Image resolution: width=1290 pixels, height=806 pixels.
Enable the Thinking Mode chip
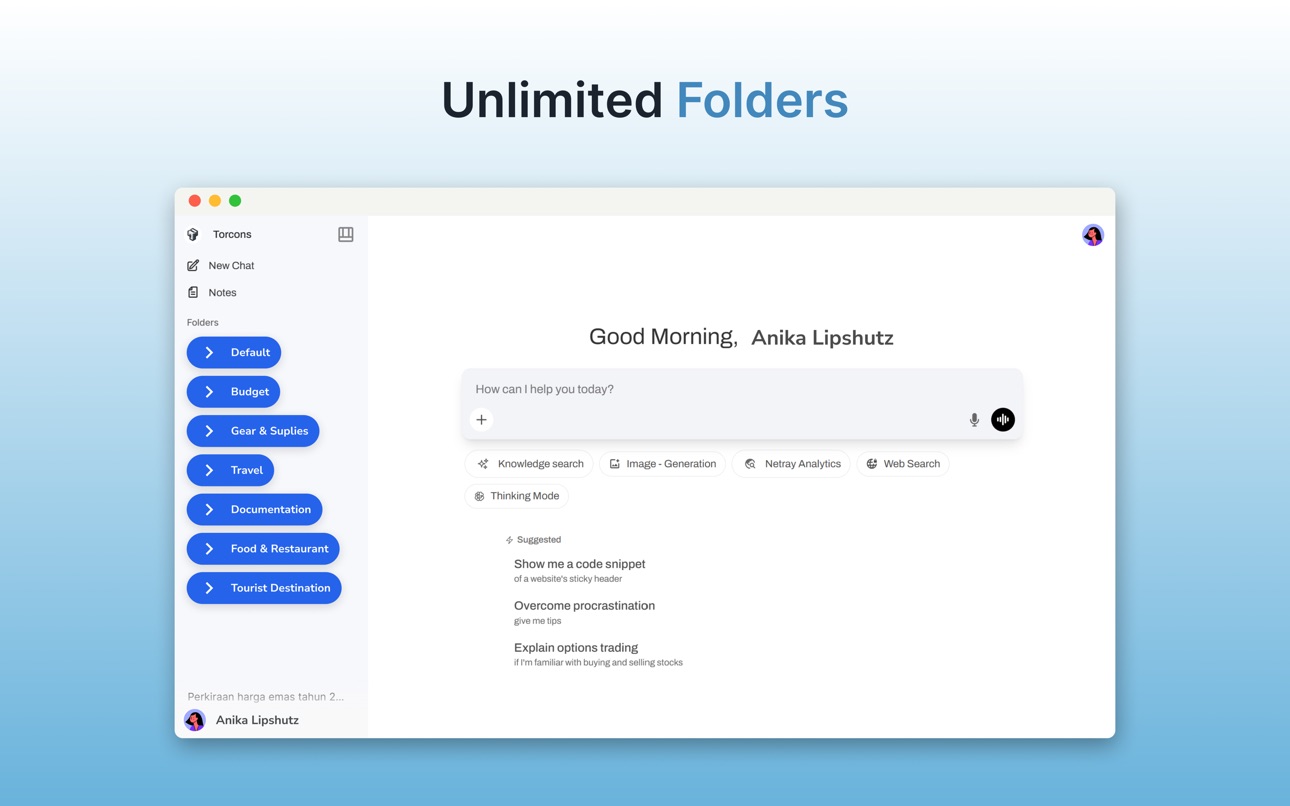(x=517, y=496)
